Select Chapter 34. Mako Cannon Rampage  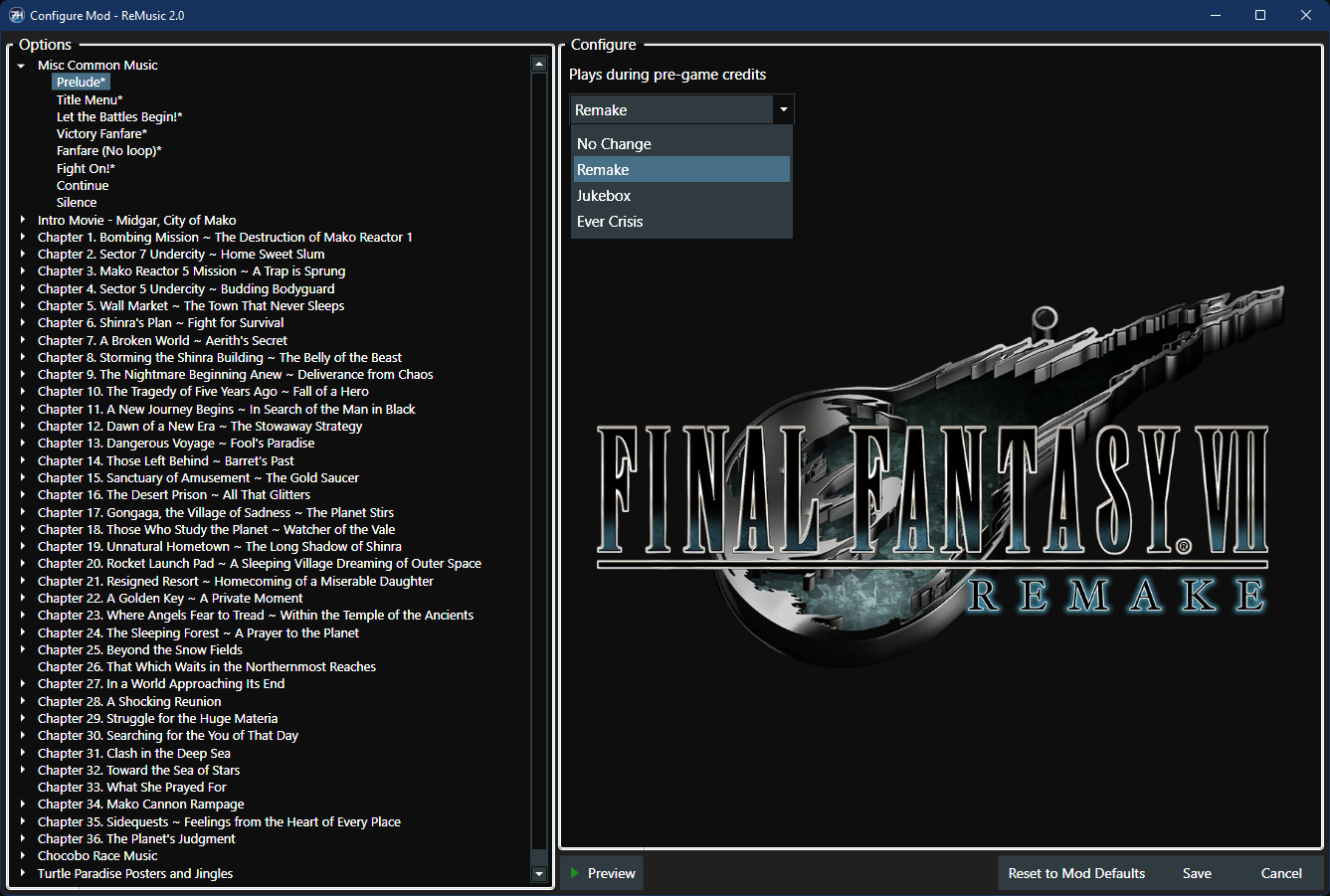pyautogui.click(x=140, y=805)
